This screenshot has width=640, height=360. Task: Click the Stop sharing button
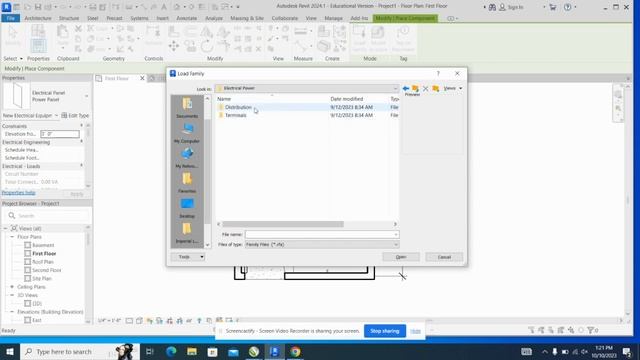[x=384, y=331]
